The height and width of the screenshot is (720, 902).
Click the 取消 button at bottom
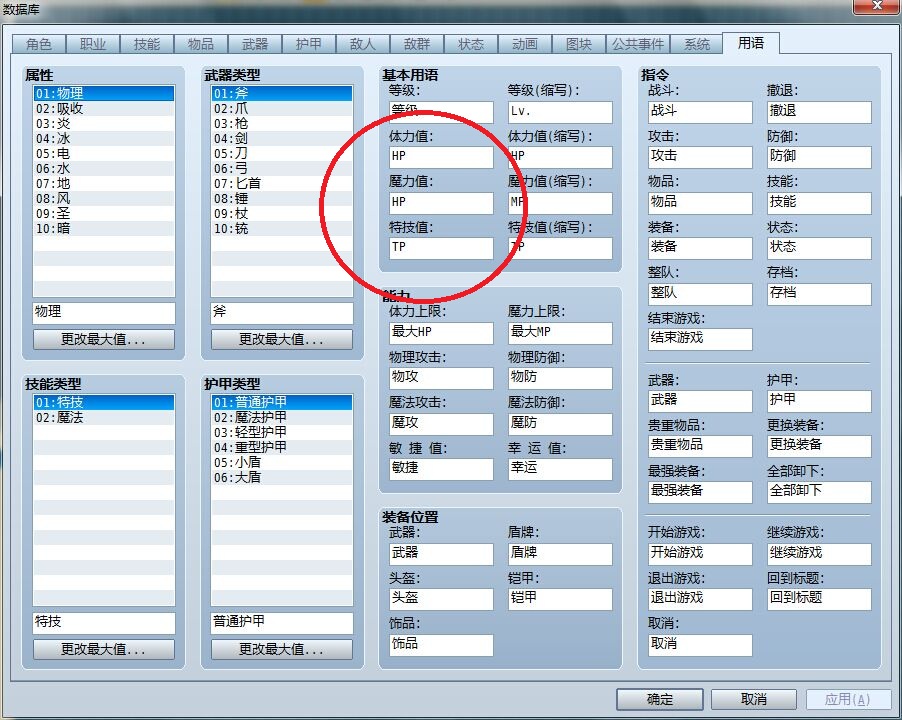click(754, 699)
